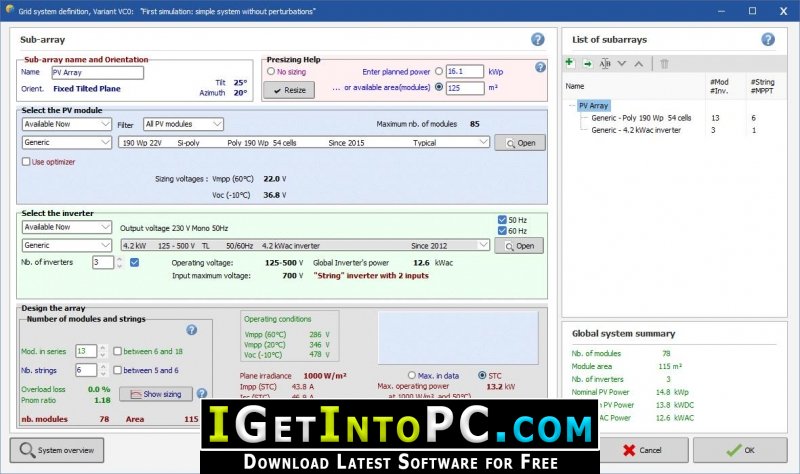
Task: Collapse the PV Array tree node
Action: tap(571, 106)
